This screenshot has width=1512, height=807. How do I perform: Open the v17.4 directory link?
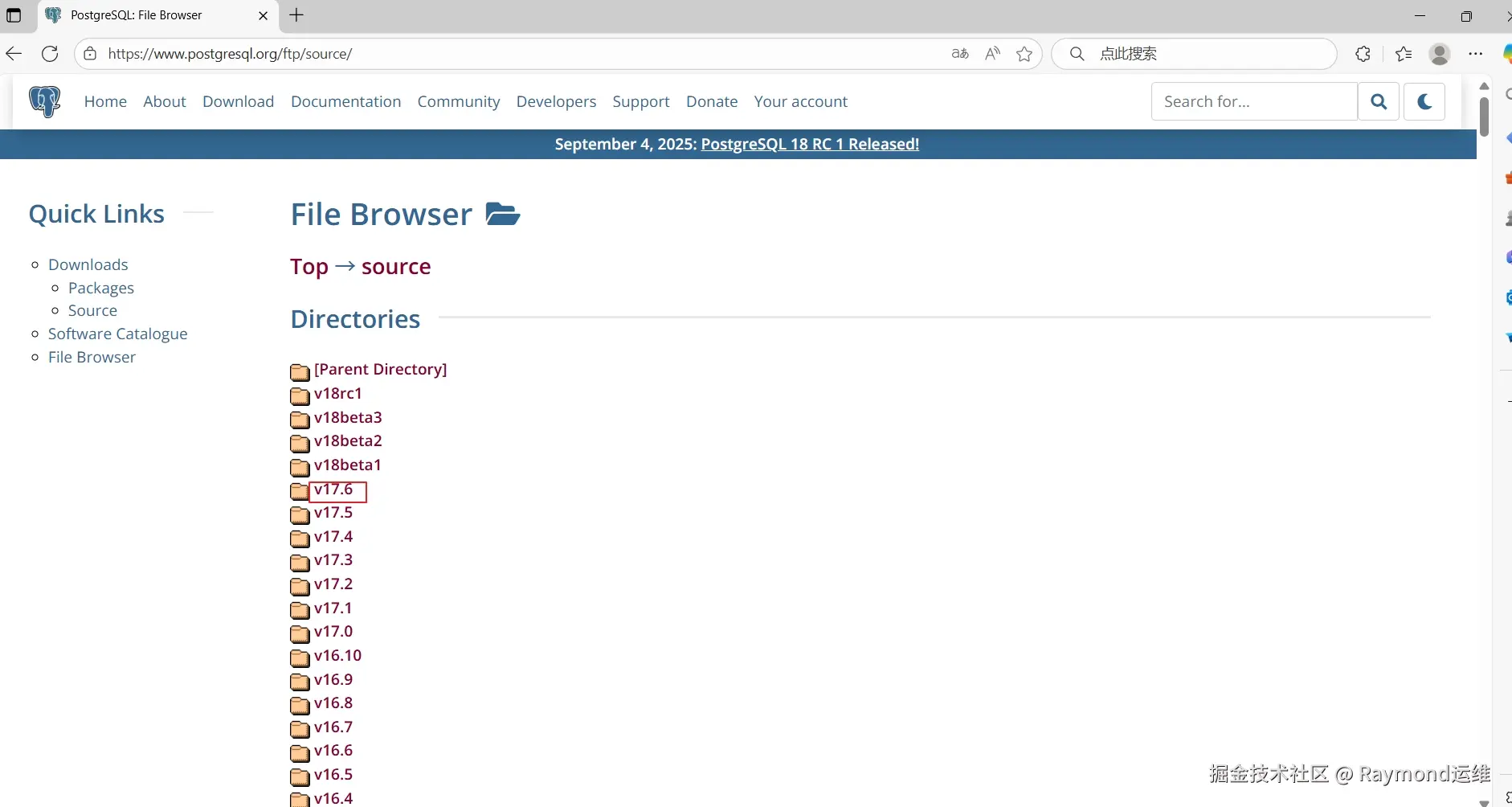pyautogui.click(x=333, y=536)
